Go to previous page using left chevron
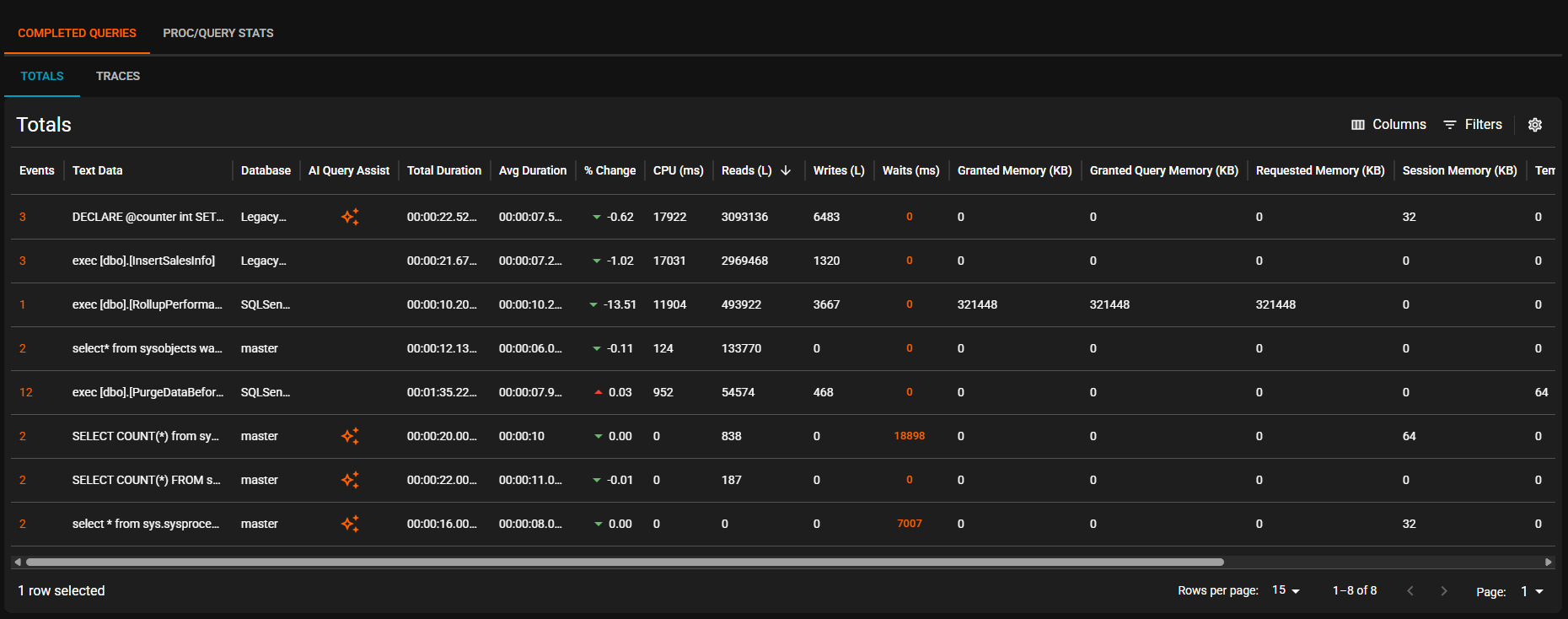Viewport: 1568px width, 619px height. click(1410, 591)
